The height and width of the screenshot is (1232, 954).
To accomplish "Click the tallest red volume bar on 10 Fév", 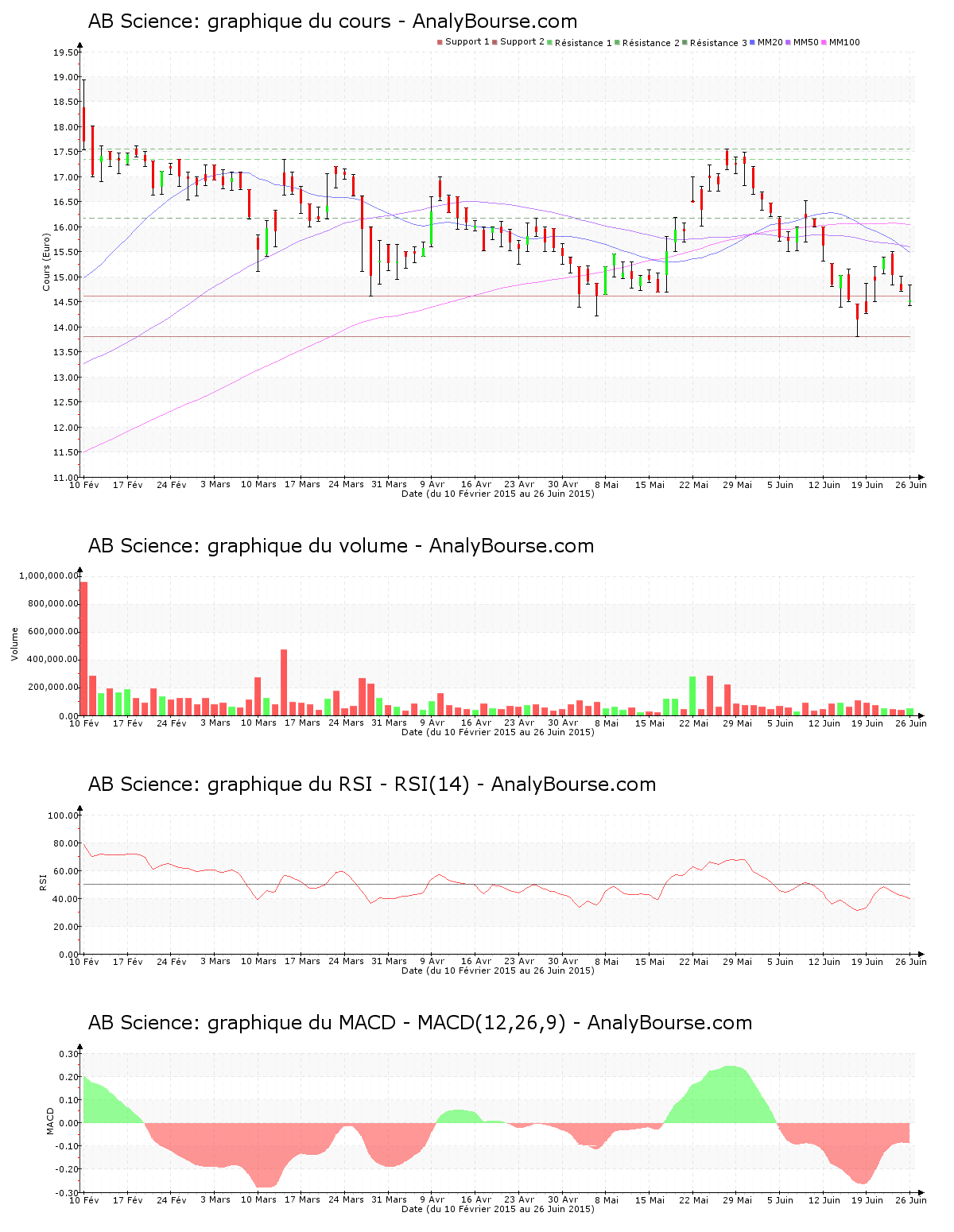I will coord(84,649).
